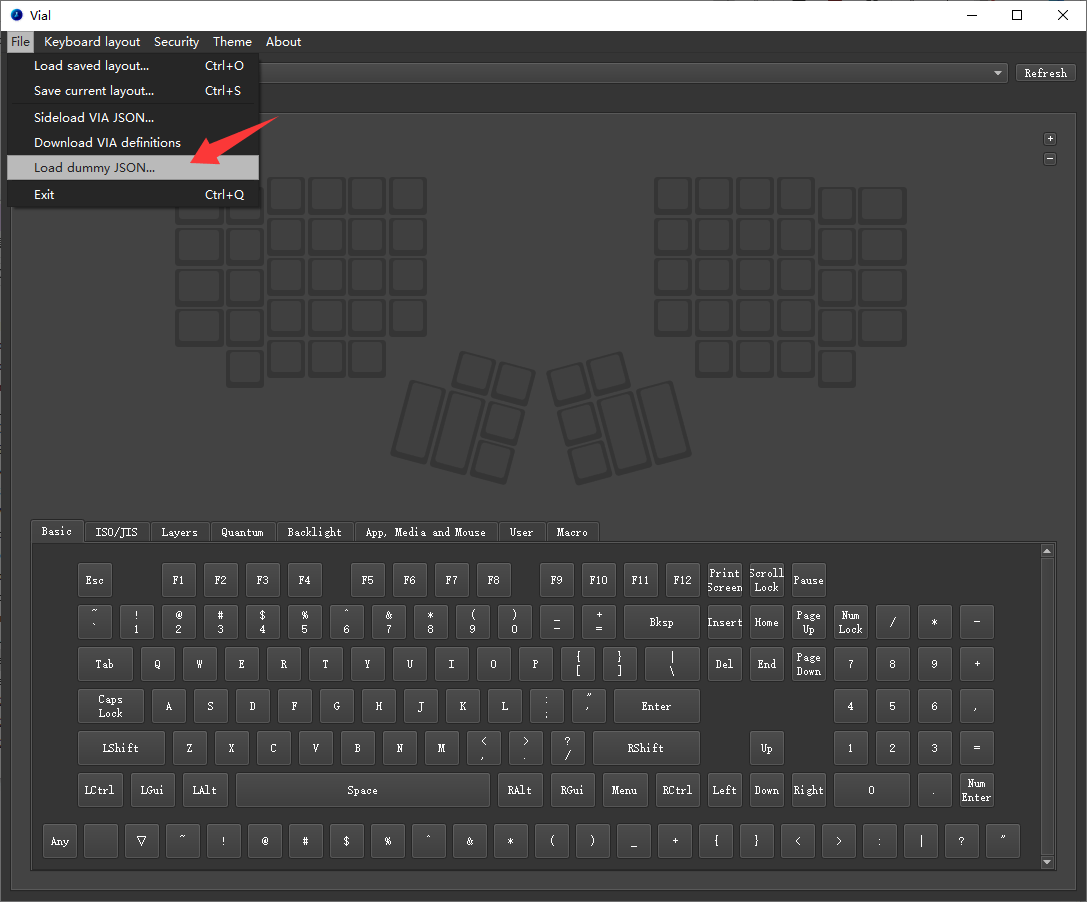The image size is (1087, 902).
Task: Open the App, Media and Mouse tab
Action: tap(425, 532)
